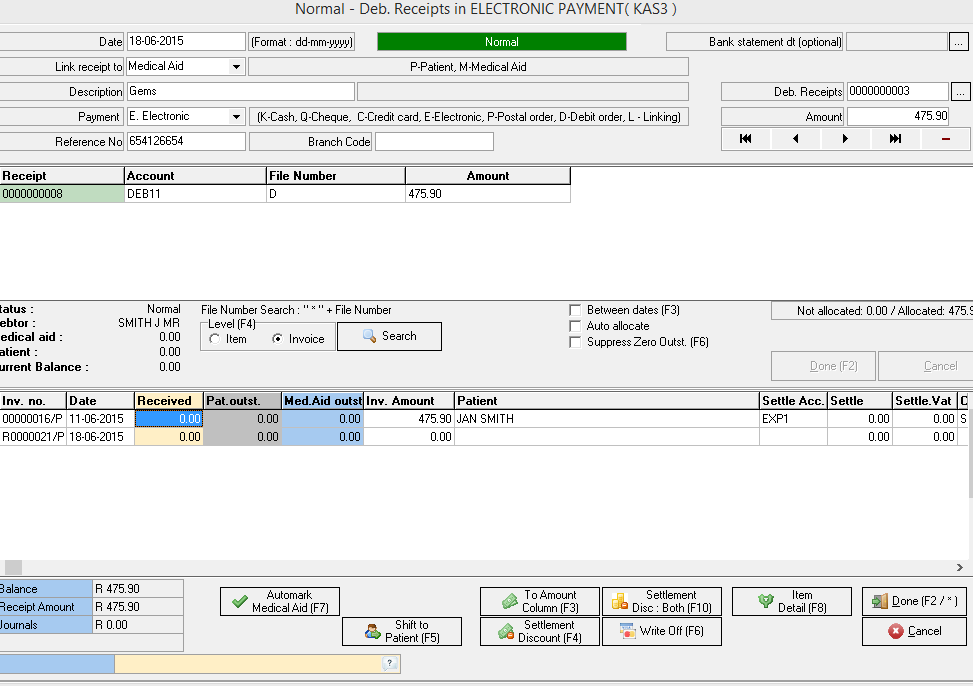Click the Cancel button at bottom right
This screenshot has width=973, height=686.
click(914, 631)
